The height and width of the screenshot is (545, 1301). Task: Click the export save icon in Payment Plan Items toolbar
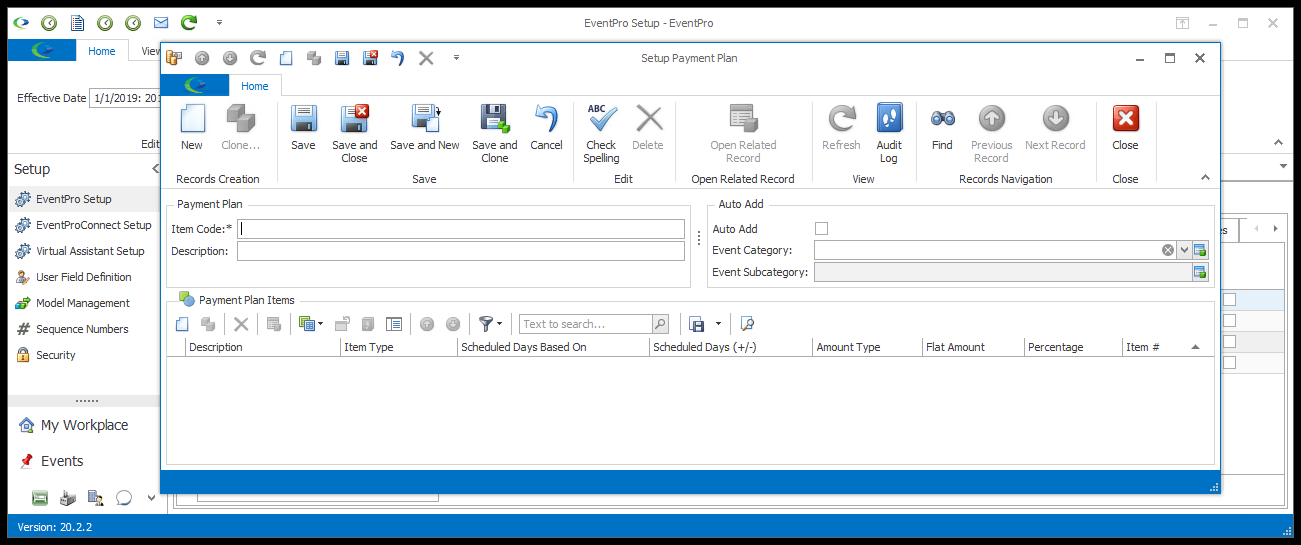click(x=697, y=324)
